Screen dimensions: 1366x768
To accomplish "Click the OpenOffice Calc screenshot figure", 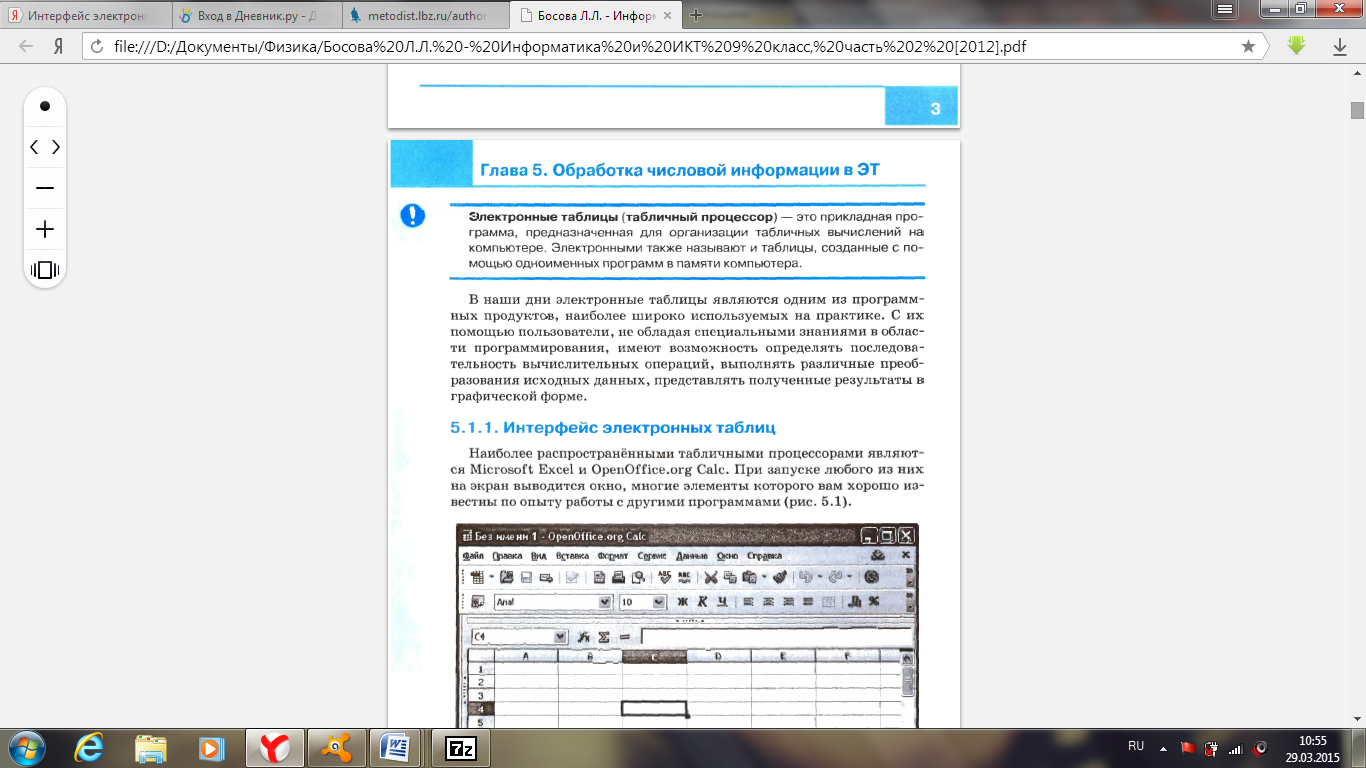I will click(686, 626).
